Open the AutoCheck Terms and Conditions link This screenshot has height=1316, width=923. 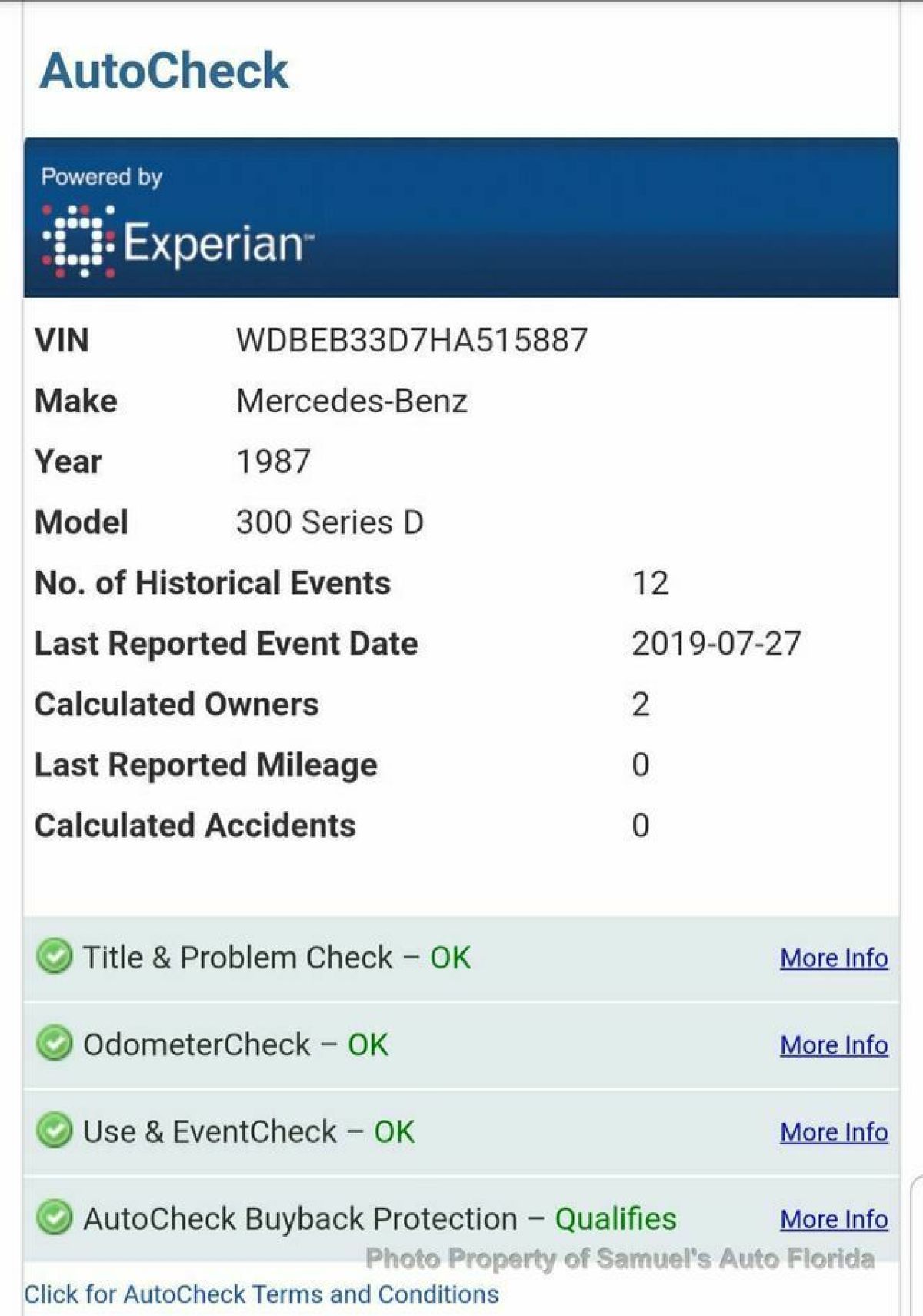(x=262, y=1294)
